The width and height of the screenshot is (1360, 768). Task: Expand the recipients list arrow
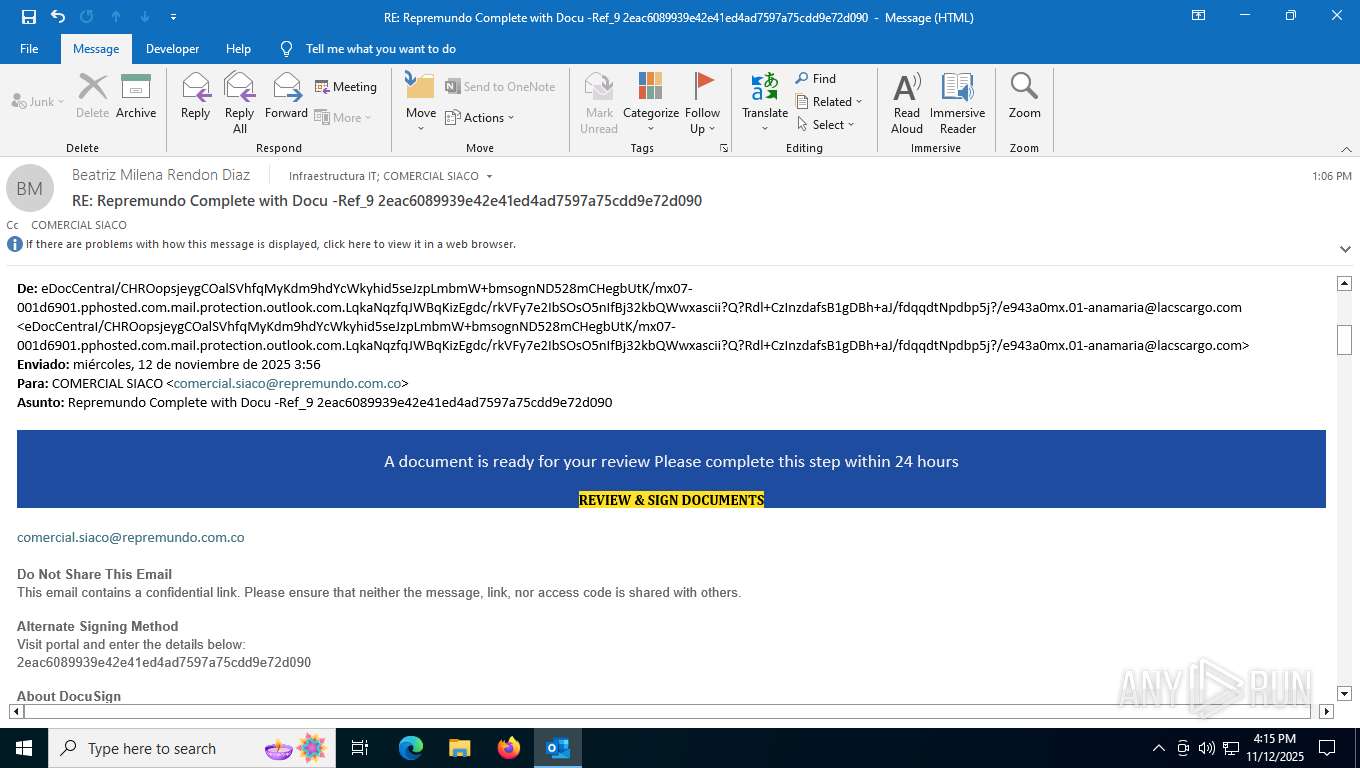[489, 177]
